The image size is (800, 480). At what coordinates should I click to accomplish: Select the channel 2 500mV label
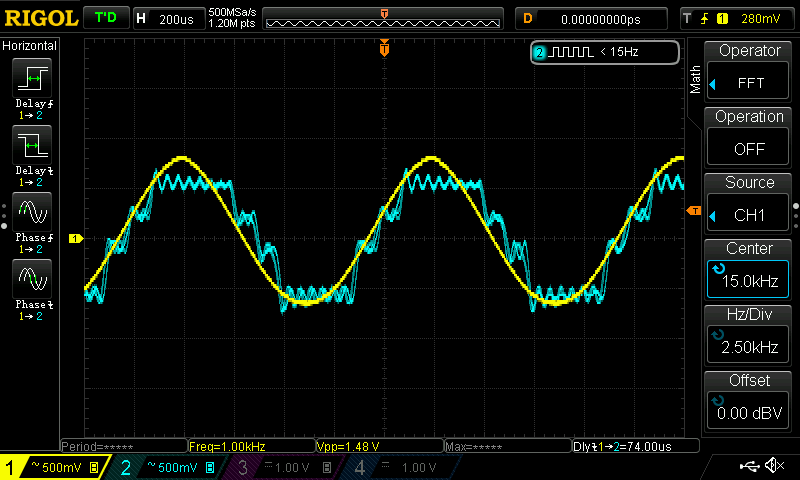[x=178, y=467]
